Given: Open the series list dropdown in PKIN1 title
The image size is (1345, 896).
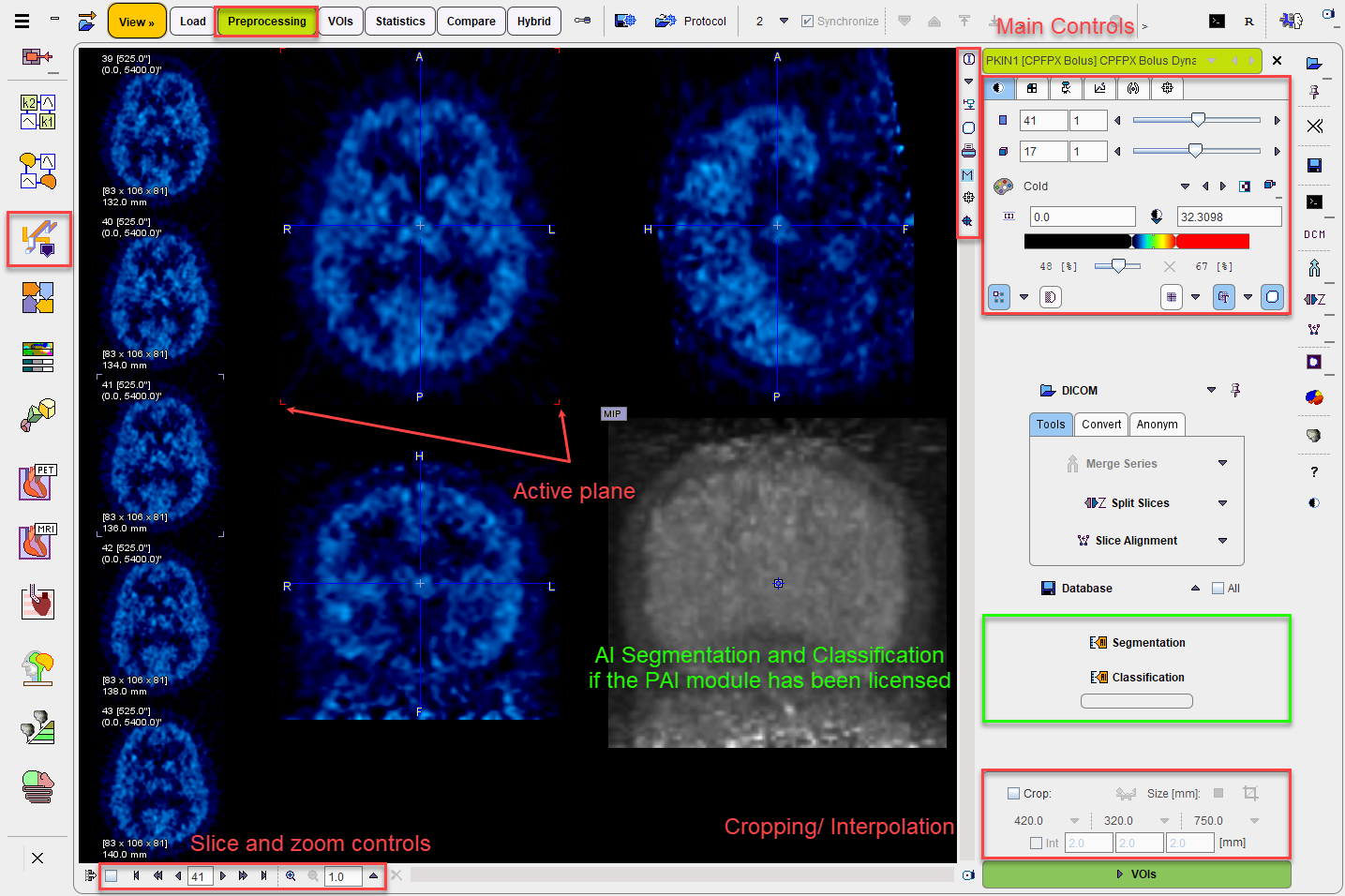Looking at the screenshot, I should tap(1212, 60).
